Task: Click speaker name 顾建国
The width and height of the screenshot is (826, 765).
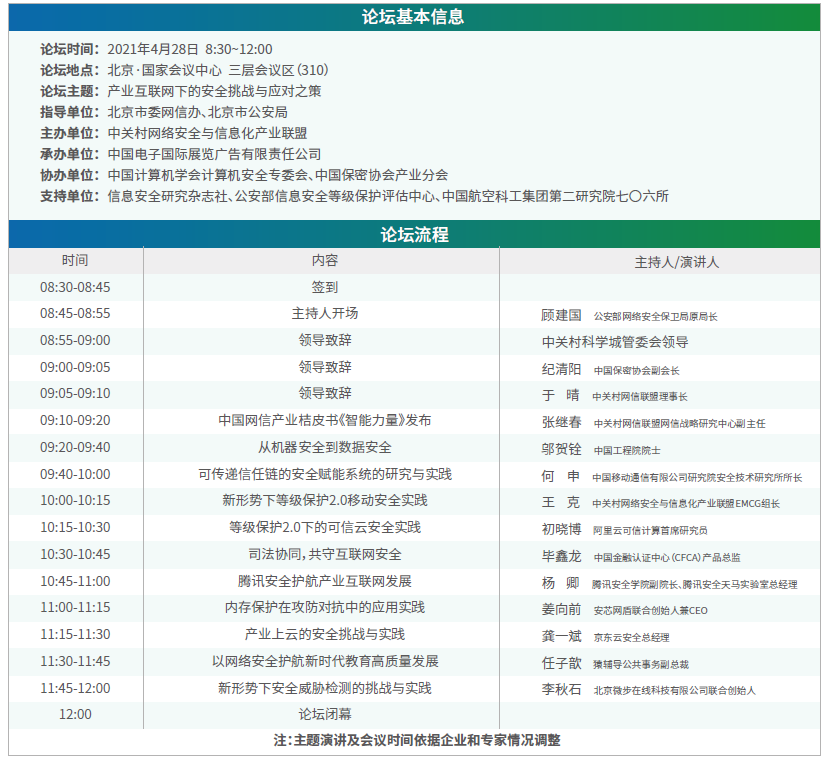Action: [x=561, y=315]
